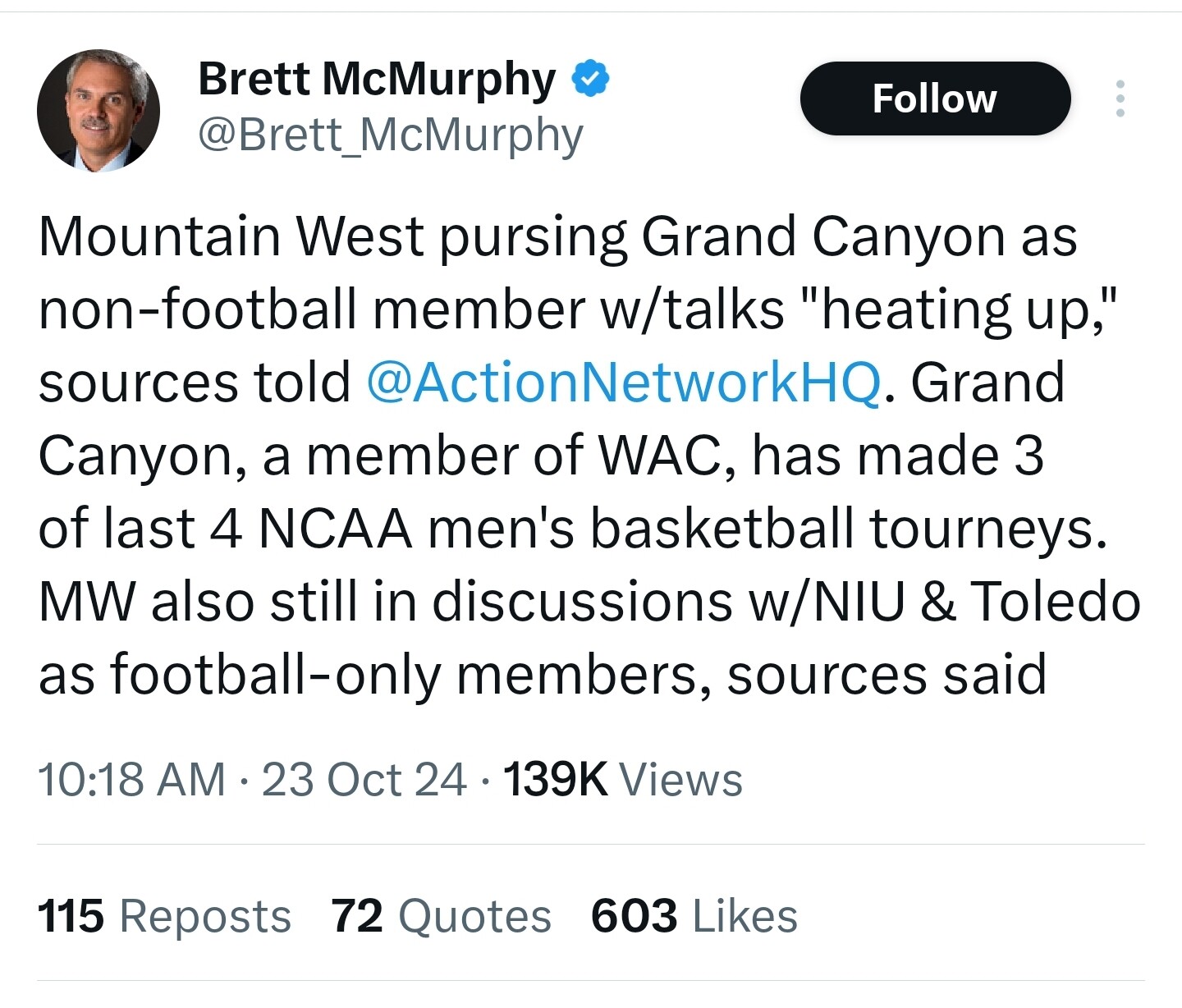This screenshot has height=1008, width=1182.
Task: Open the @Brett_McMurphy handle link
Action: coord(390,135)
